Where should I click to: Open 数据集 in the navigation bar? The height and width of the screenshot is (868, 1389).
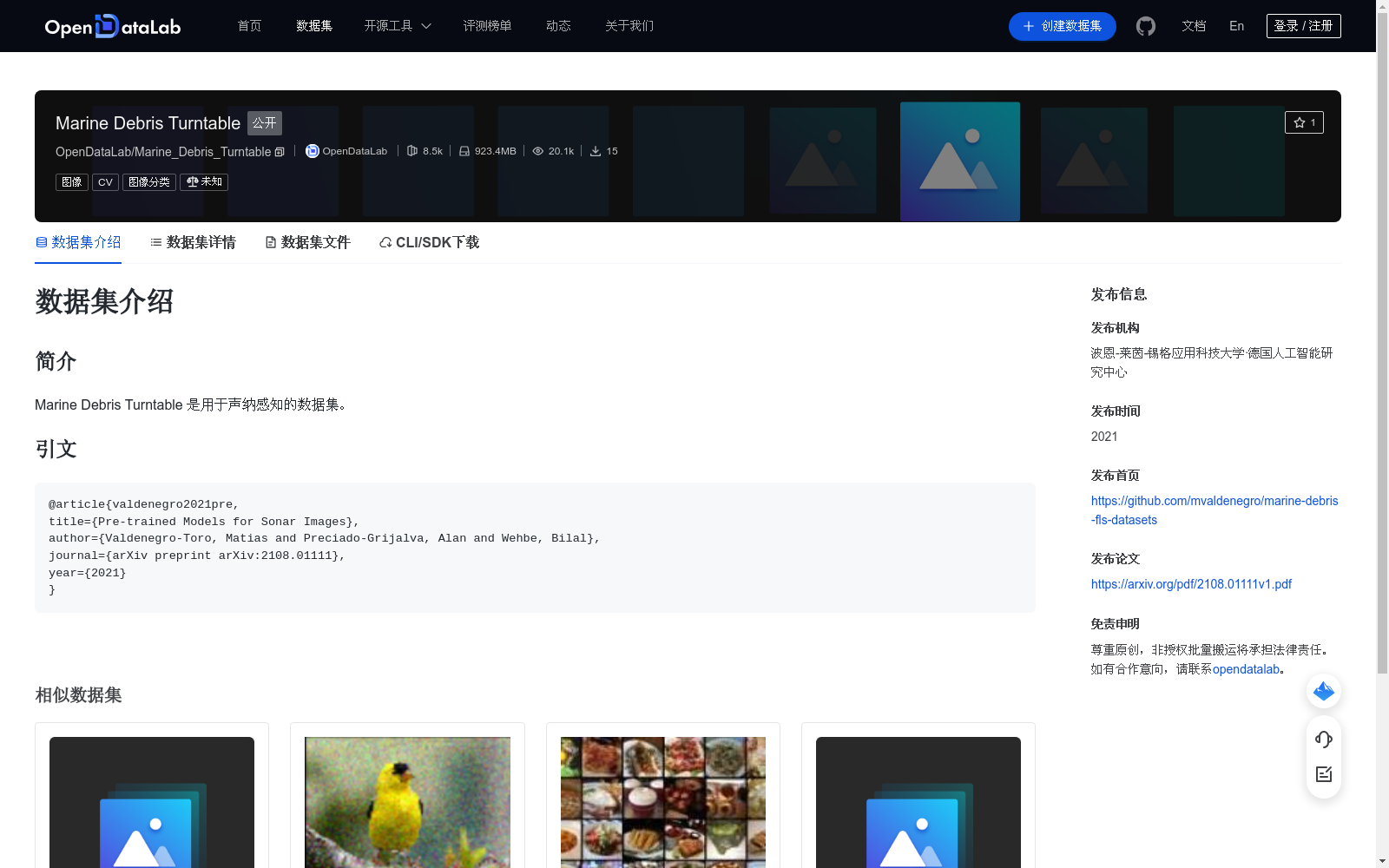[x=314, y=26]
